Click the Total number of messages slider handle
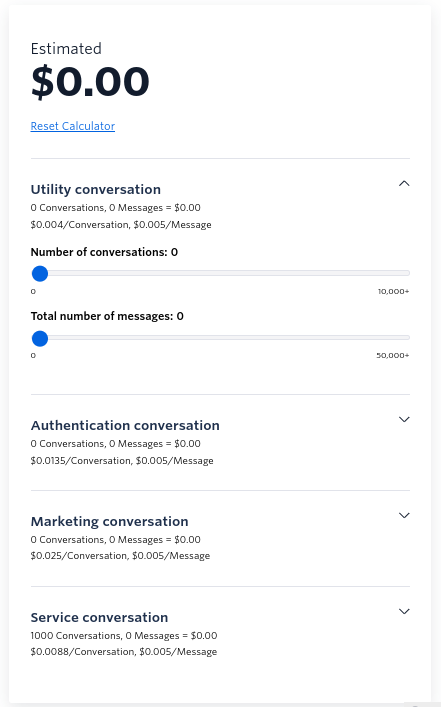Viewport: 441px width, 707px height. (40, 338)
